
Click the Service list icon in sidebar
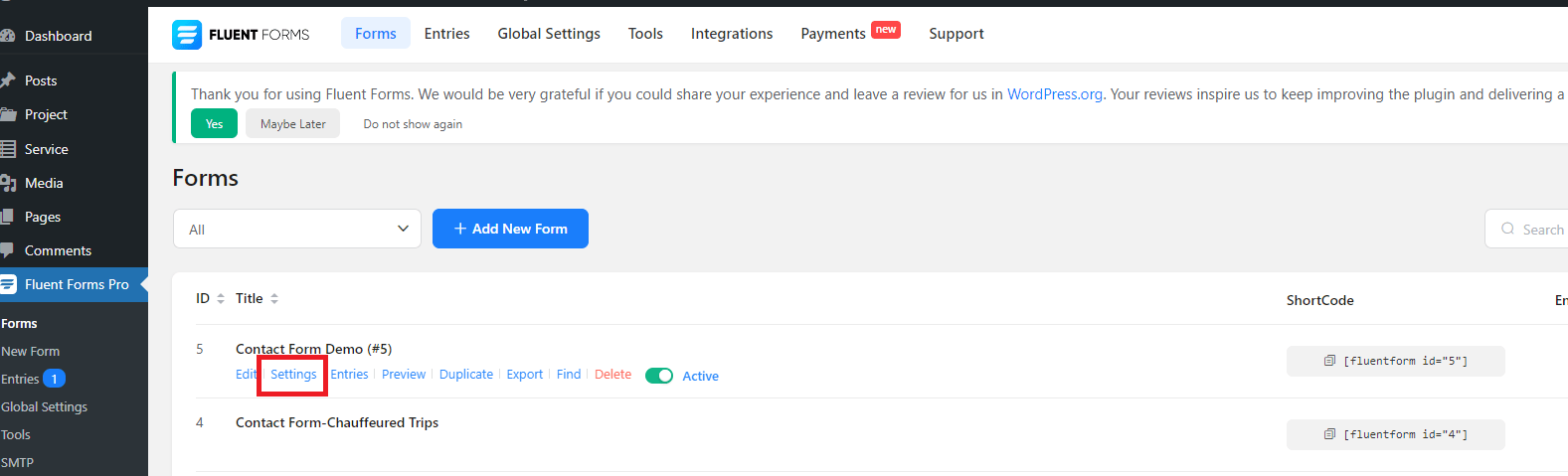click(x=7, y=149)
